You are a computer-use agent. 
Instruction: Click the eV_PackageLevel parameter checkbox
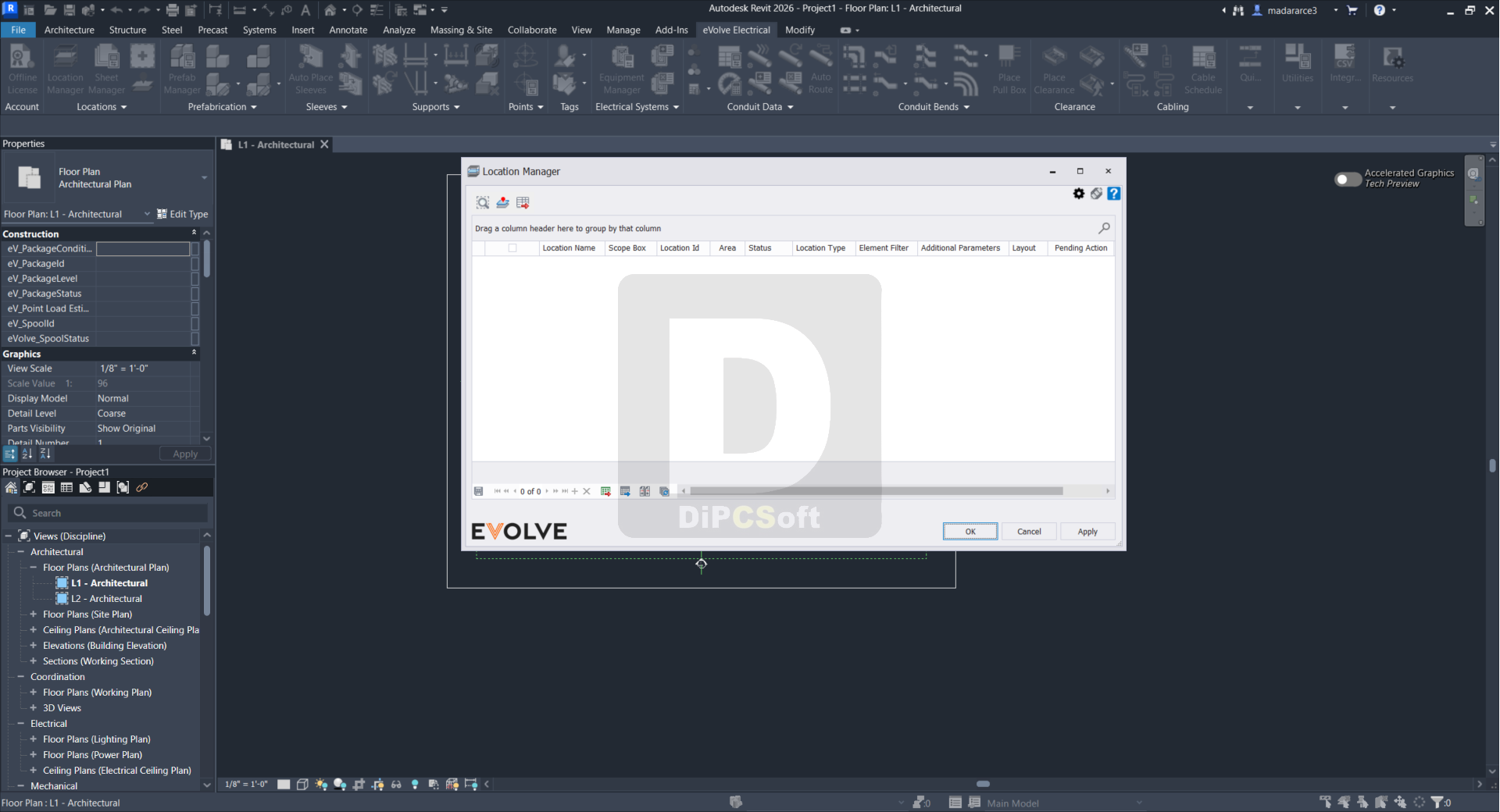pos(195,279)
